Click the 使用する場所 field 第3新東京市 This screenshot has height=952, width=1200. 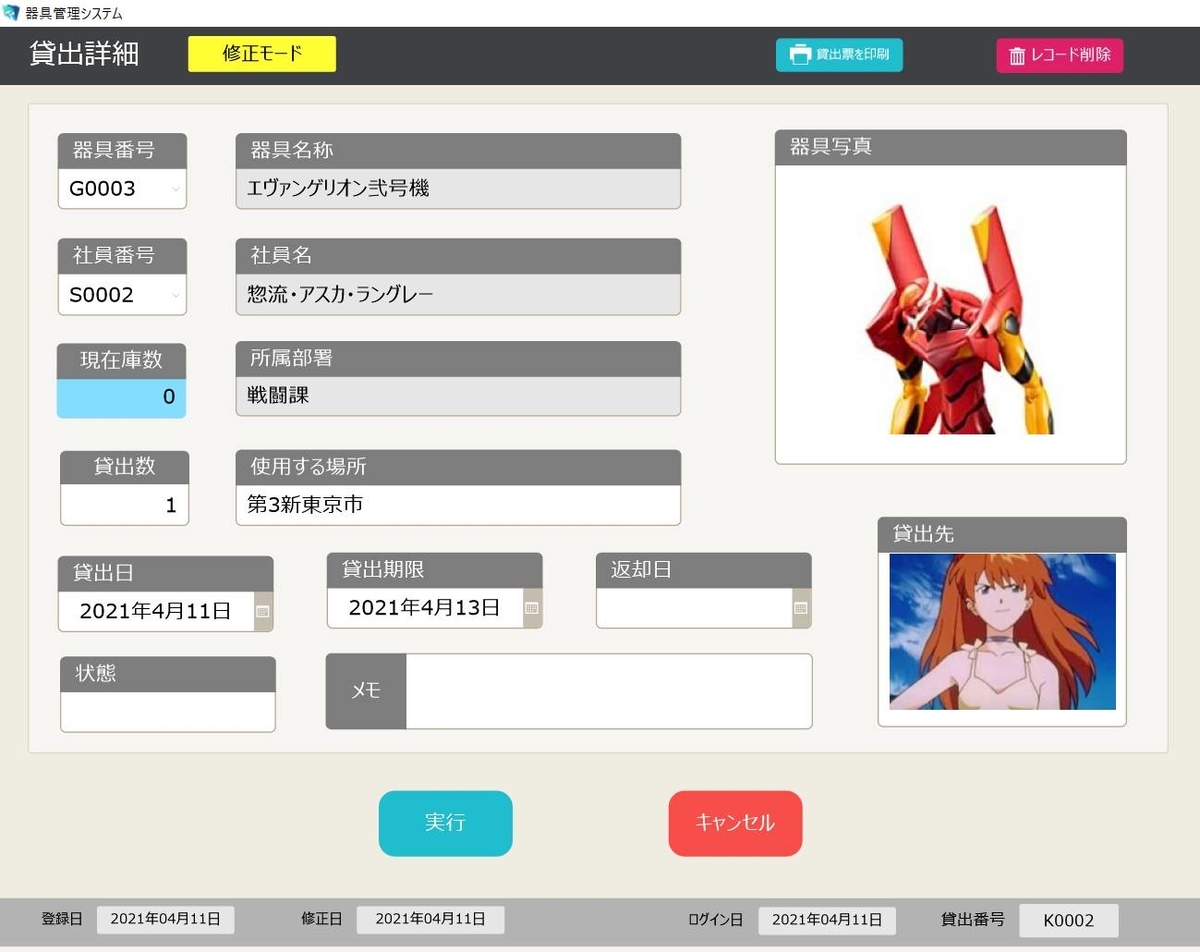[458, 505]
